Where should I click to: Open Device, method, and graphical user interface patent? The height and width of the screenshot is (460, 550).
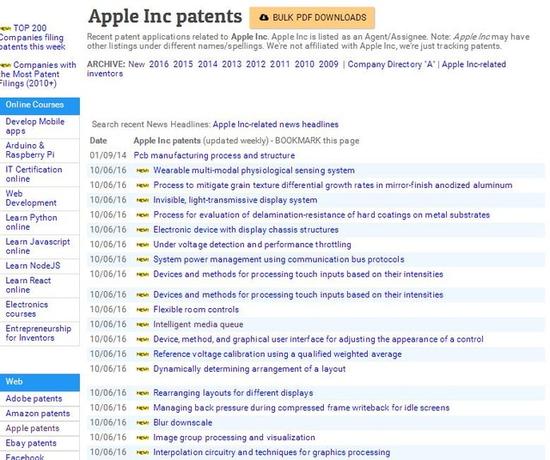pos(318,339)
